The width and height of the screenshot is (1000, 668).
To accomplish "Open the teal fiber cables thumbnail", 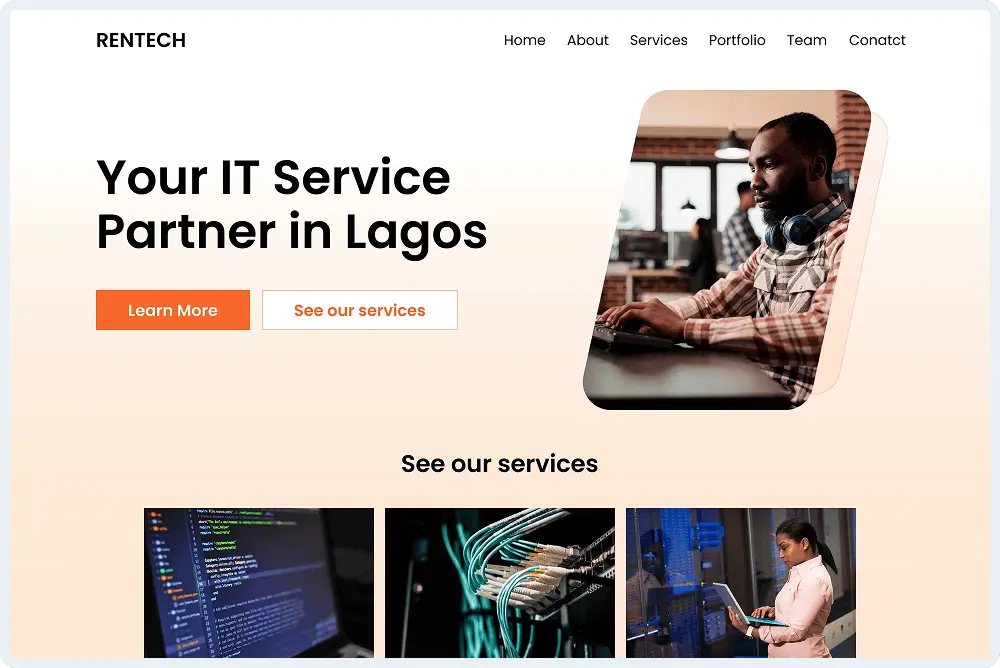I will coord(500,583).
